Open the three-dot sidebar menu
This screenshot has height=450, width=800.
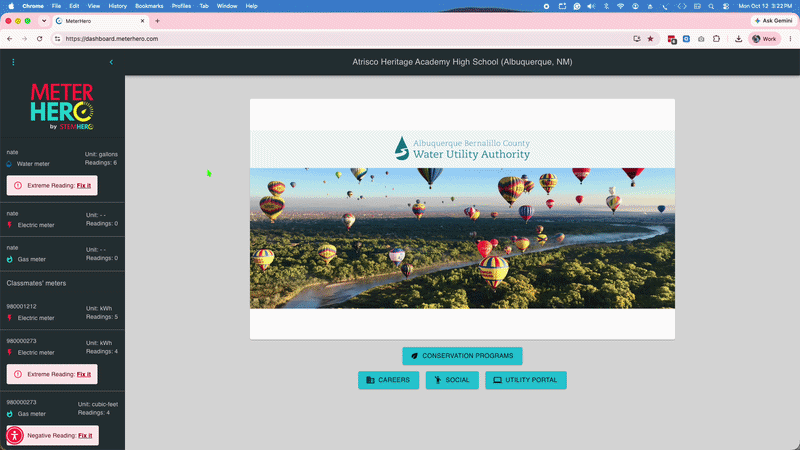[x=13, y=62]
